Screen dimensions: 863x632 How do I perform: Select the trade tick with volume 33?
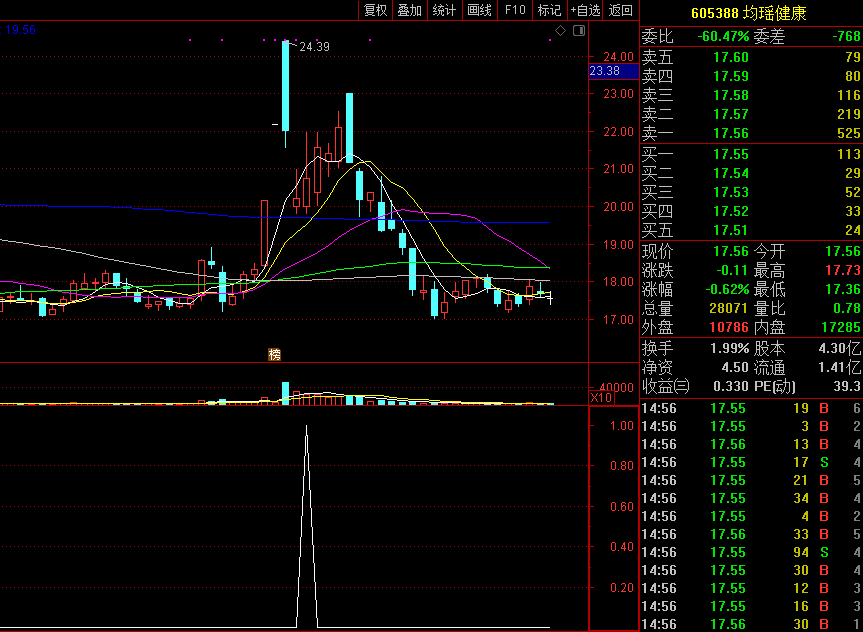pyautogui.click(x=751, y=535)
